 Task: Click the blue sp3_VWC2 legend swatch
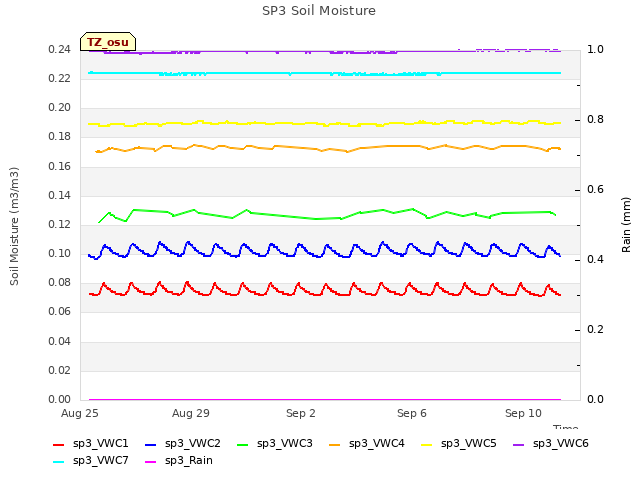click(151, 444)
